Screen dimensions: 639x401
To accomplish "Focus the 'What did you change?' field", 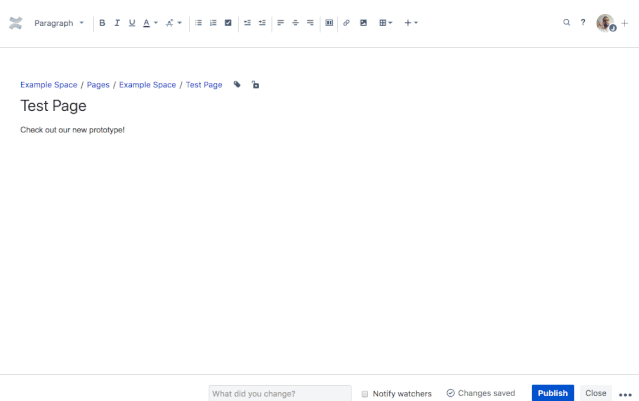I will pyautogui.click(x=280, y=394).
